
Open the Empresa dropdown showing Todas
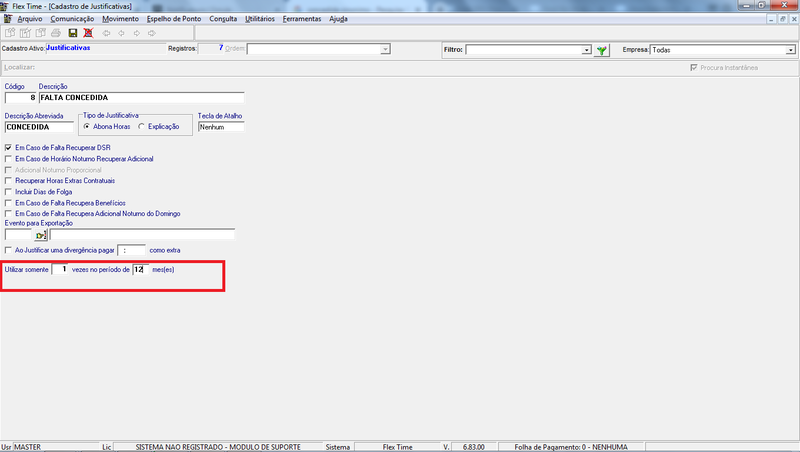[x=790, y=50]
